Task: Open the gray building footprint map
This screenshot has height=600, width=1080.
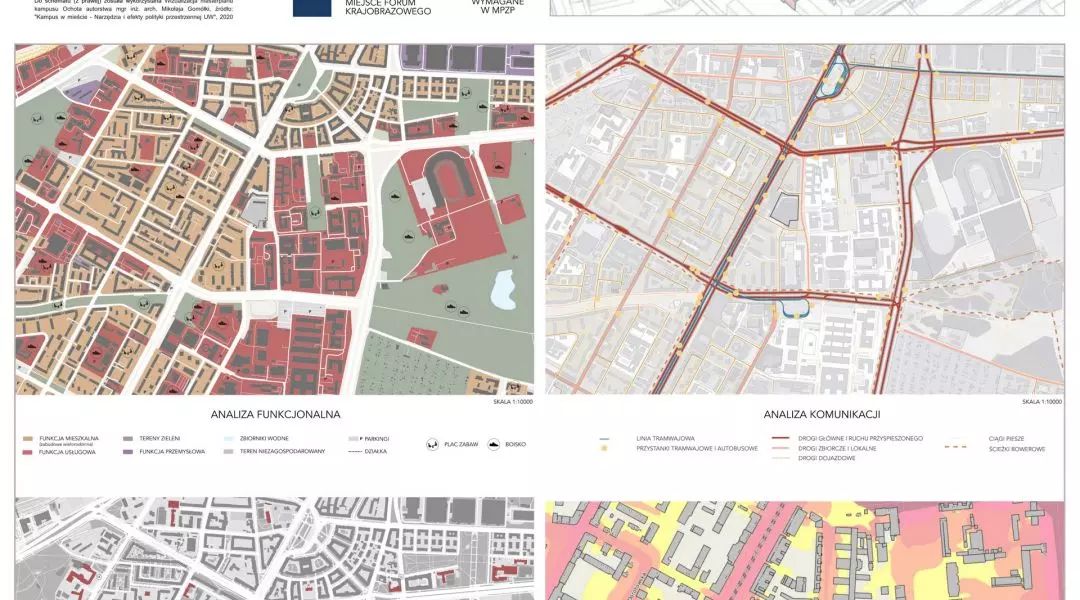Action: tap(275, 549)
